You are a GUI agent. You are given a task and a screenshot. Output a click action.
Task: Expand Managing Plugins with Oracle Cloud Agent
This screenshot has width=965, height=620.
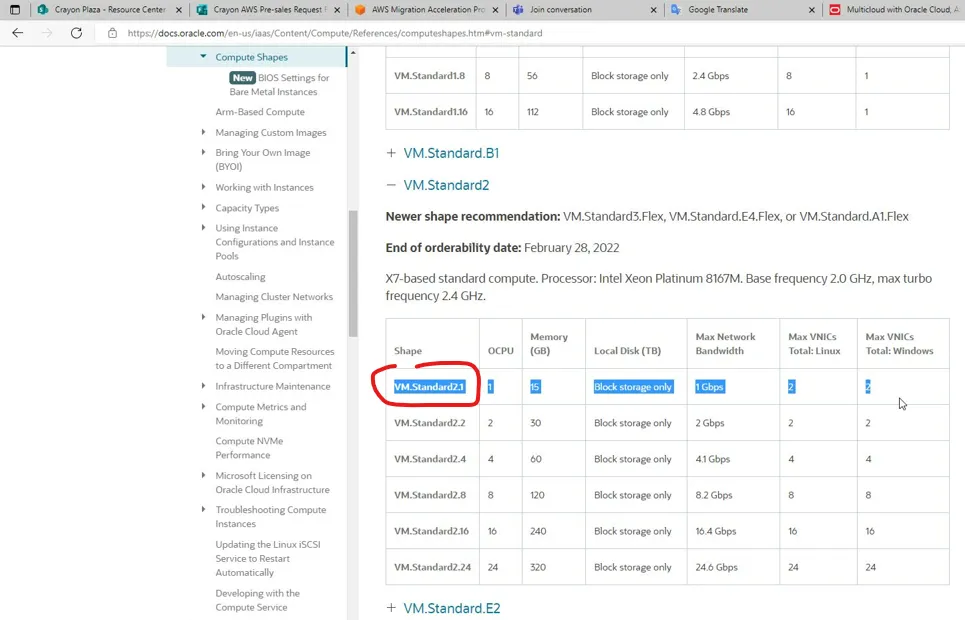203,317
